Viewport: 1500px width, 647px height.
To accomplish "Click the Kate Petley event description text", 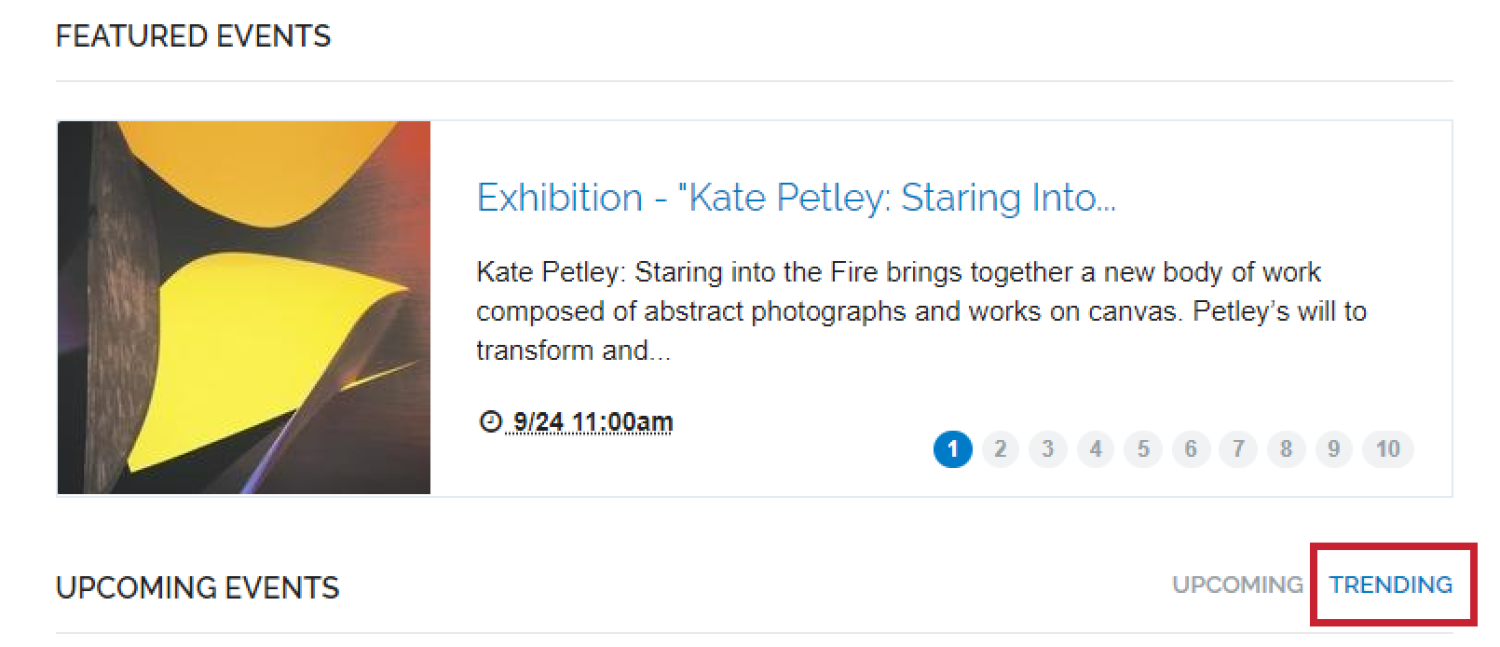I will point(921,312).
